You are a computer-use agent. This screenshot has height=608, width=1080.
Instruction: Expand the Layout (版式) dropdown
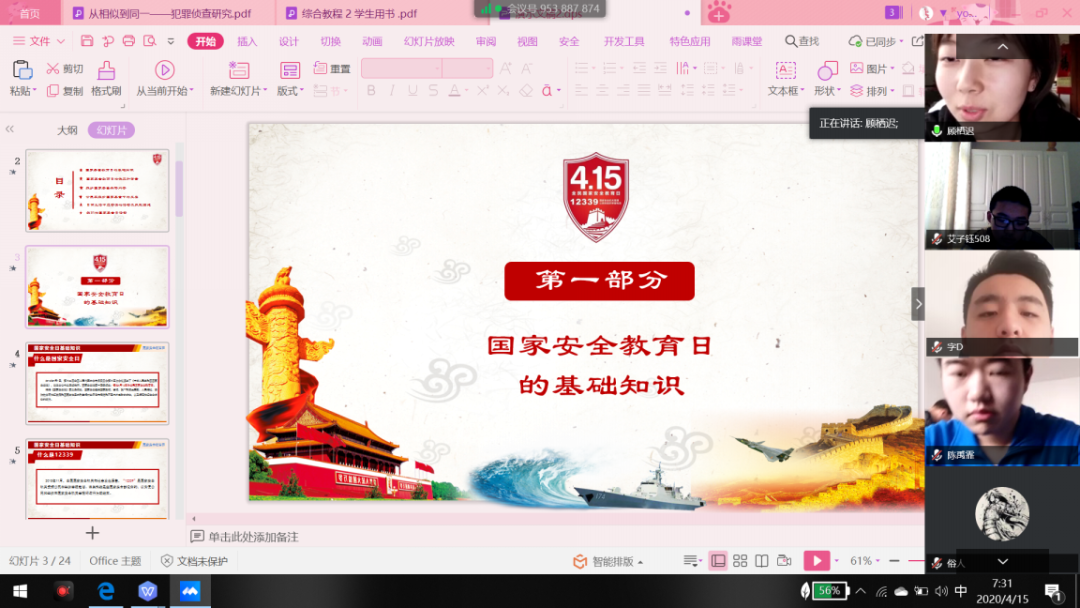point(290,91)
